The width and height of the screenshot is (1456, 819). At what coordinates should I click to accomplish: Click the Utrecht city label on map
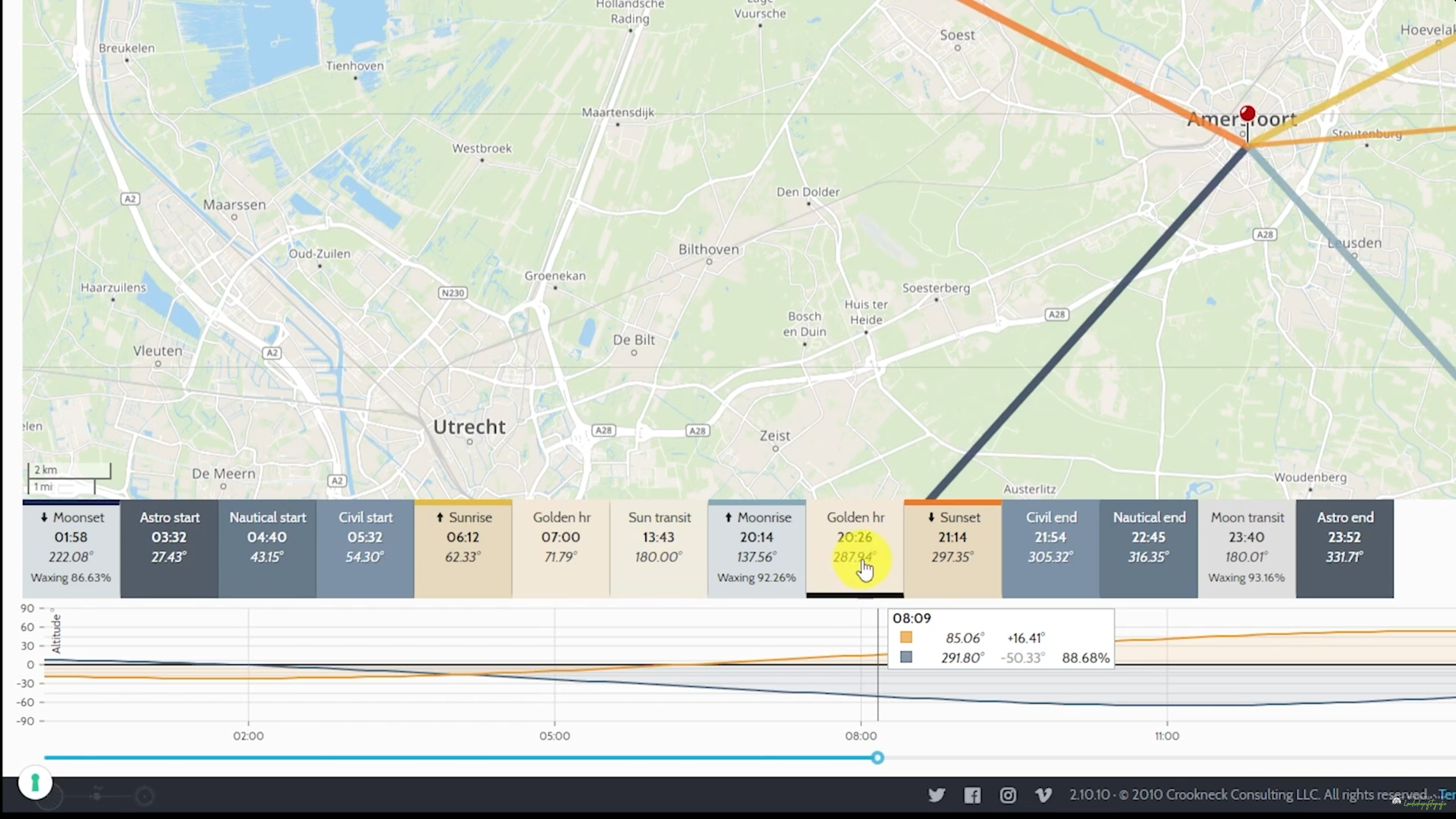[469, 427]
